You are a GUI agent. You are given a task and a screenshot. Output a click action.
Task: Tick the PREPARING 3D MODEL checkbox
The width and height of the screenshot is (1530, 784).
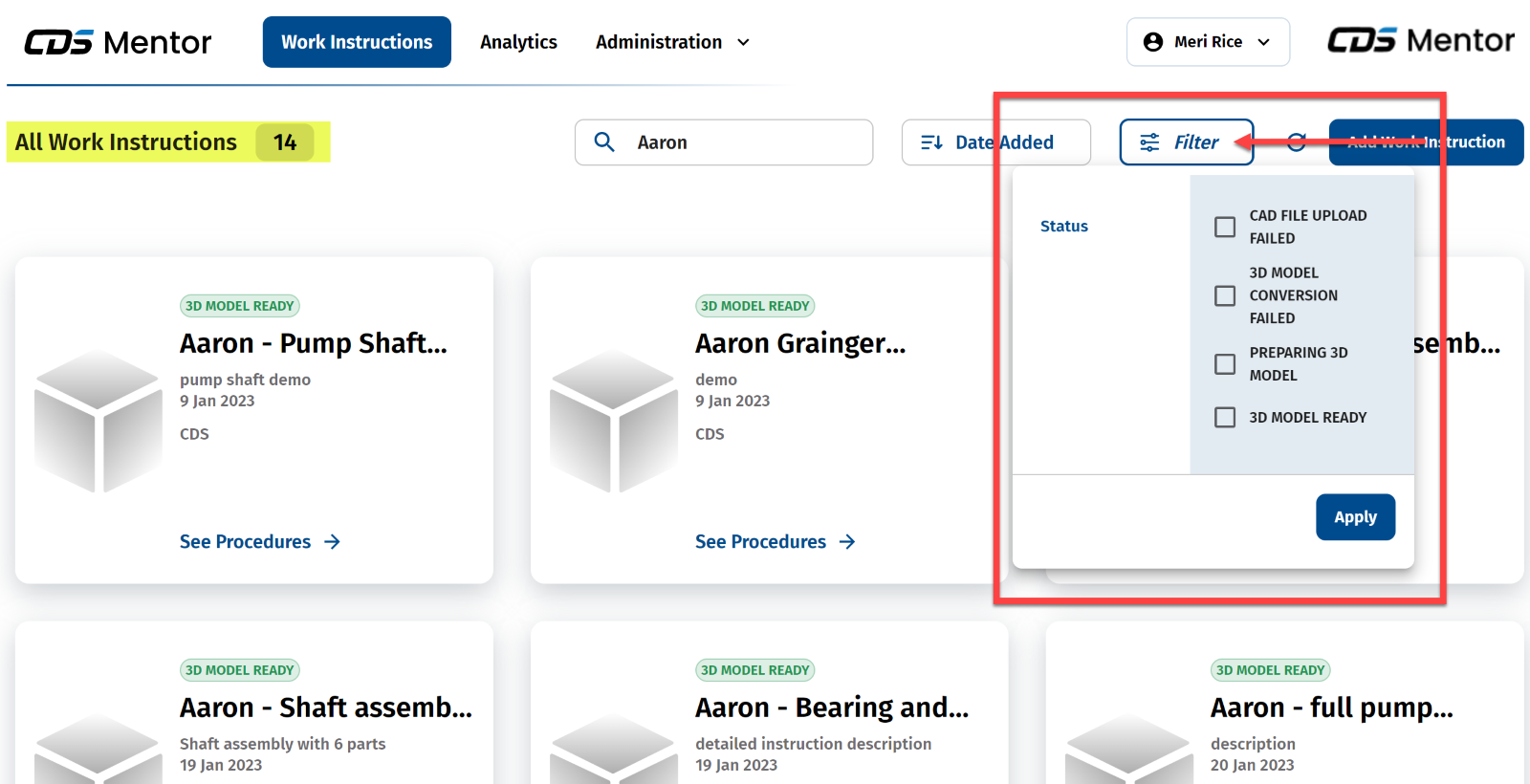click(x=1225, y=364)
